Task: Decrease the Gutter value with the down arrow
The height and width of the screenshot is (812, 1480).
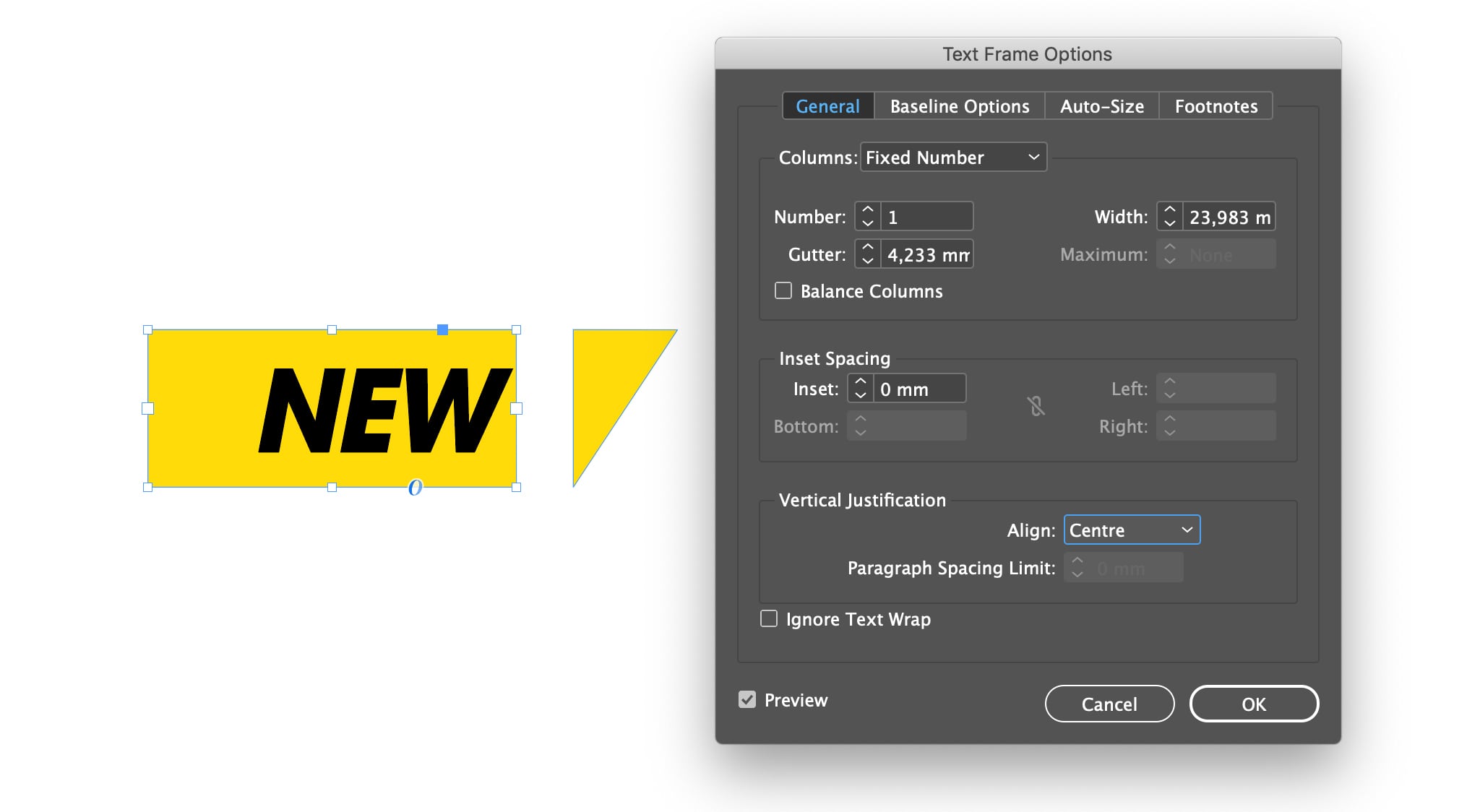Action: [867, 260]
